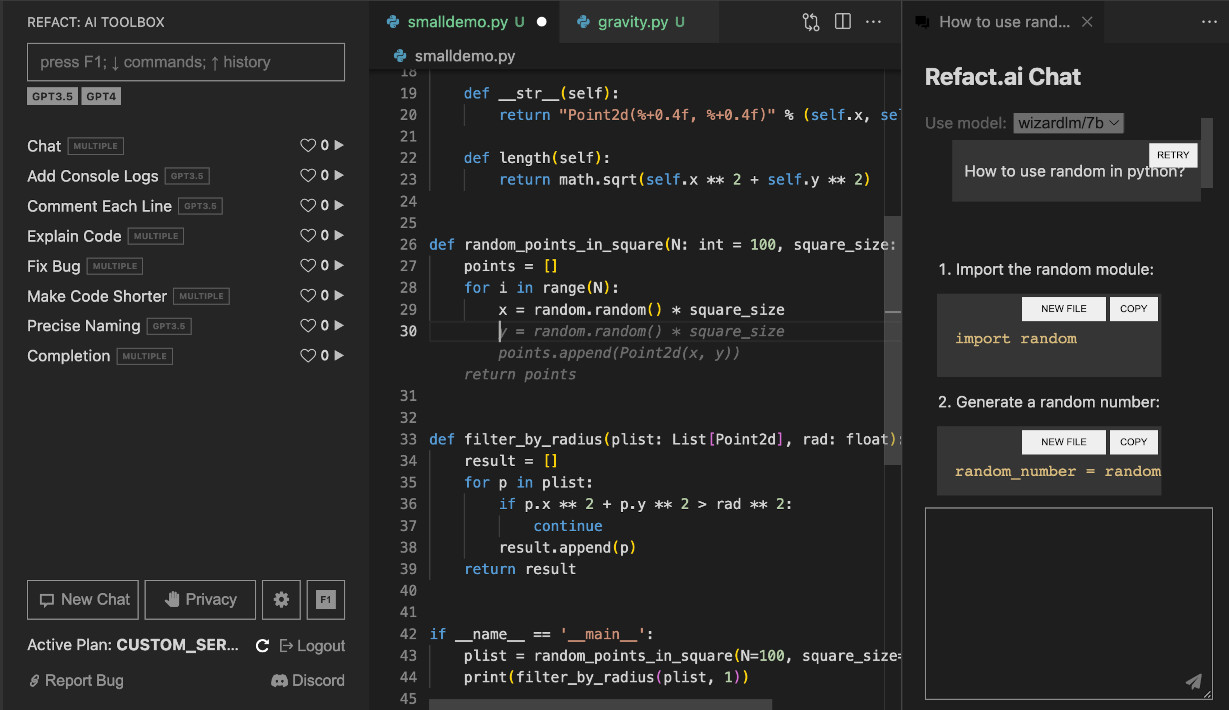The width and height of the screenshot is (1229, 710).
Task: Copy the random_number code snippet
Action: 1134,442
